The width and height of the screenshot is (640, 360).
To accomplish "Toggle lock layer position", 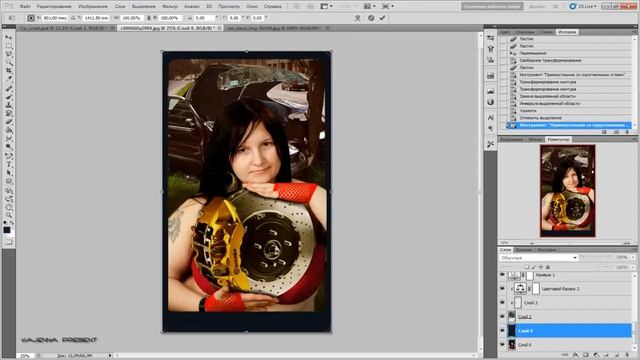I will pyautogui.click(x=541, y=267).
